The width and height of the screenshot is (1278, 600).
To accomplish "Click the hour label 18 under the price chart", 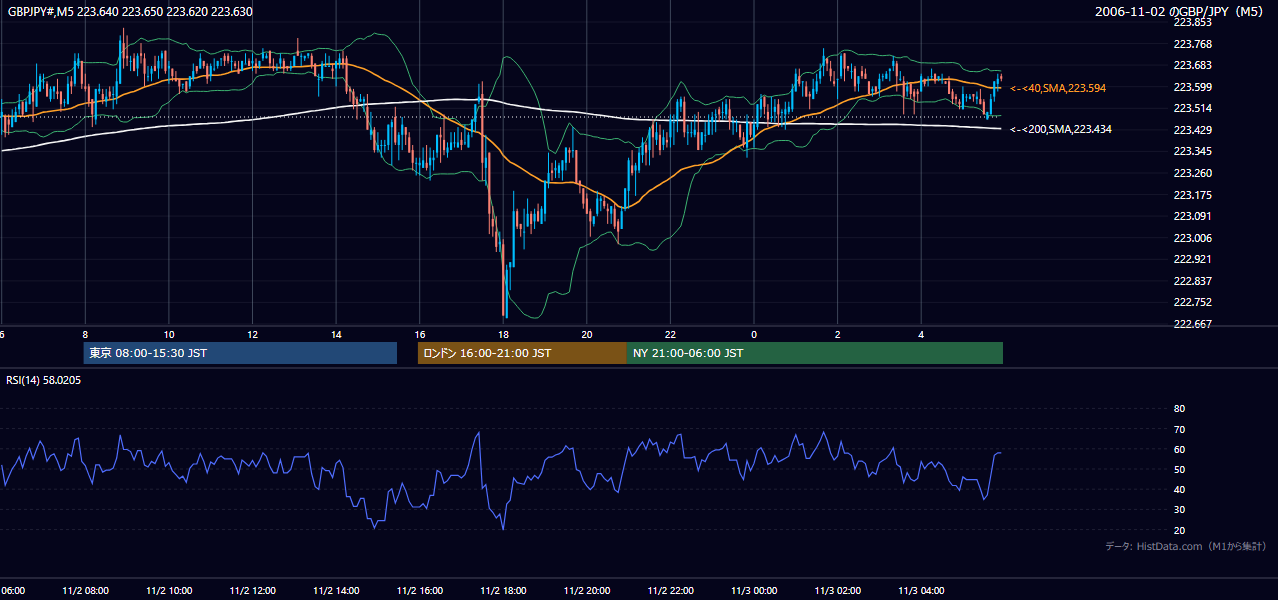I will [x=504, y=334].
